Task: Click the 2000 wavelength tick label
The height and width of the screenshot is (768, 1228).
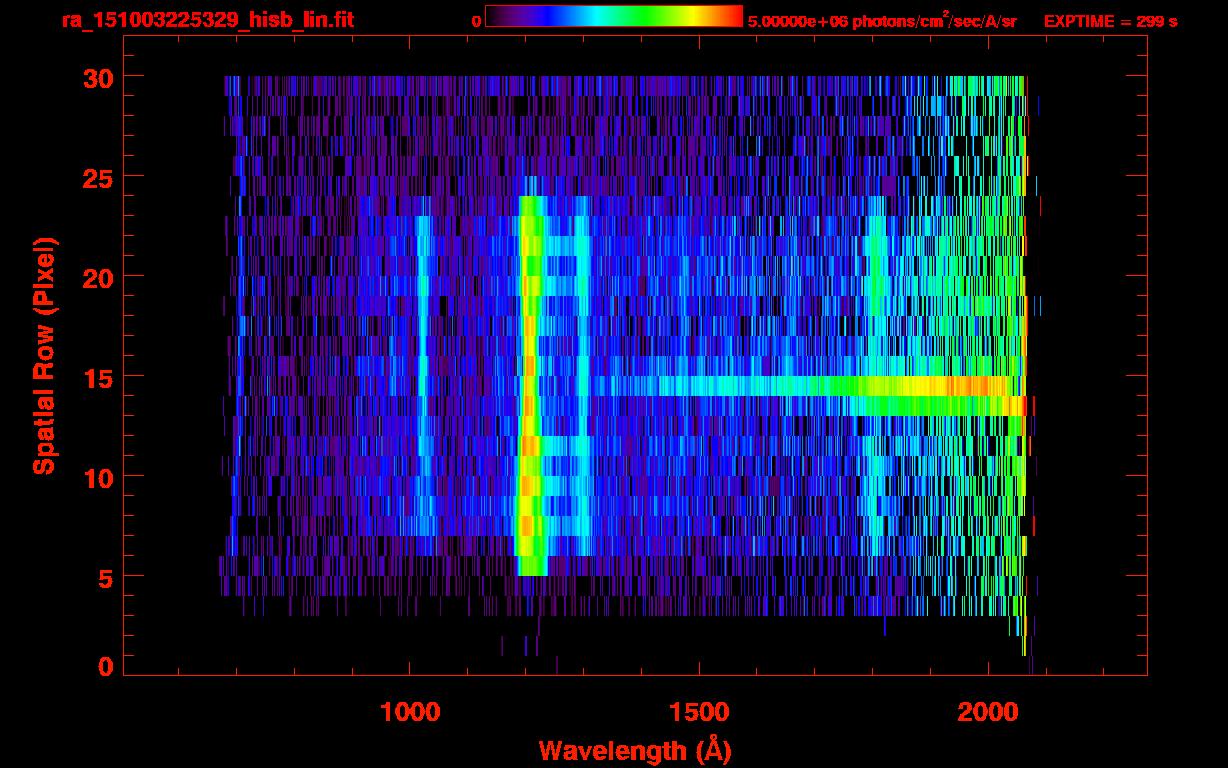Action: [x=988, y=712]
